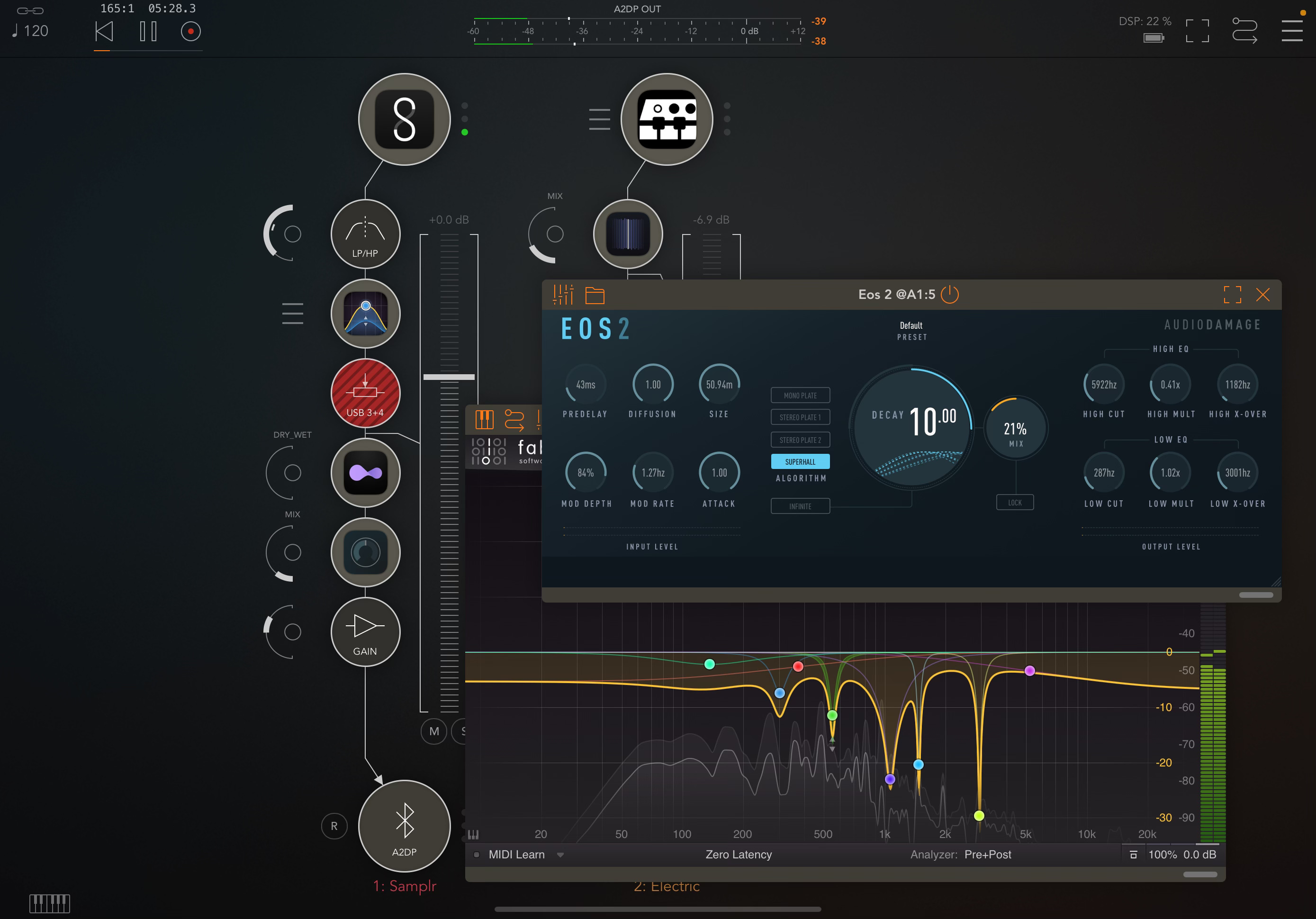Image resolution: width=1316 pixels, height=919 pixels.
Task: Click the 287hz LOW CUT knob
Action: (1104, 473)
